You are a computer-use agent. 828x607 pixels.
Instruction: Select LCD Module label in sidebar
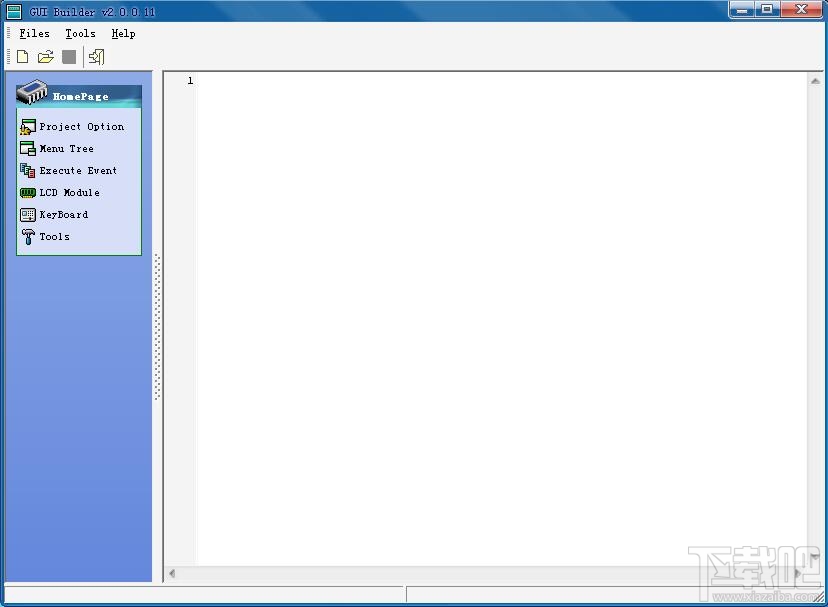click(70, 193)
